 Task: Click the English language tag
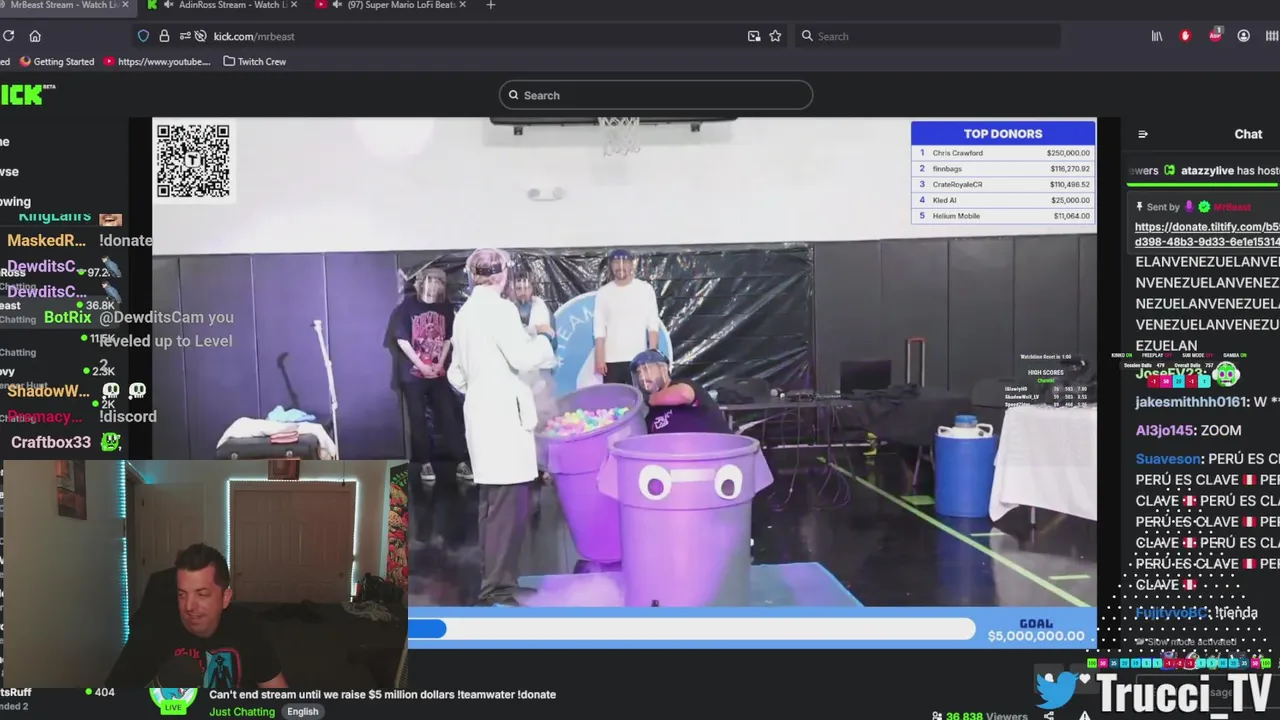pyautogui.click(x=302, y=712)
